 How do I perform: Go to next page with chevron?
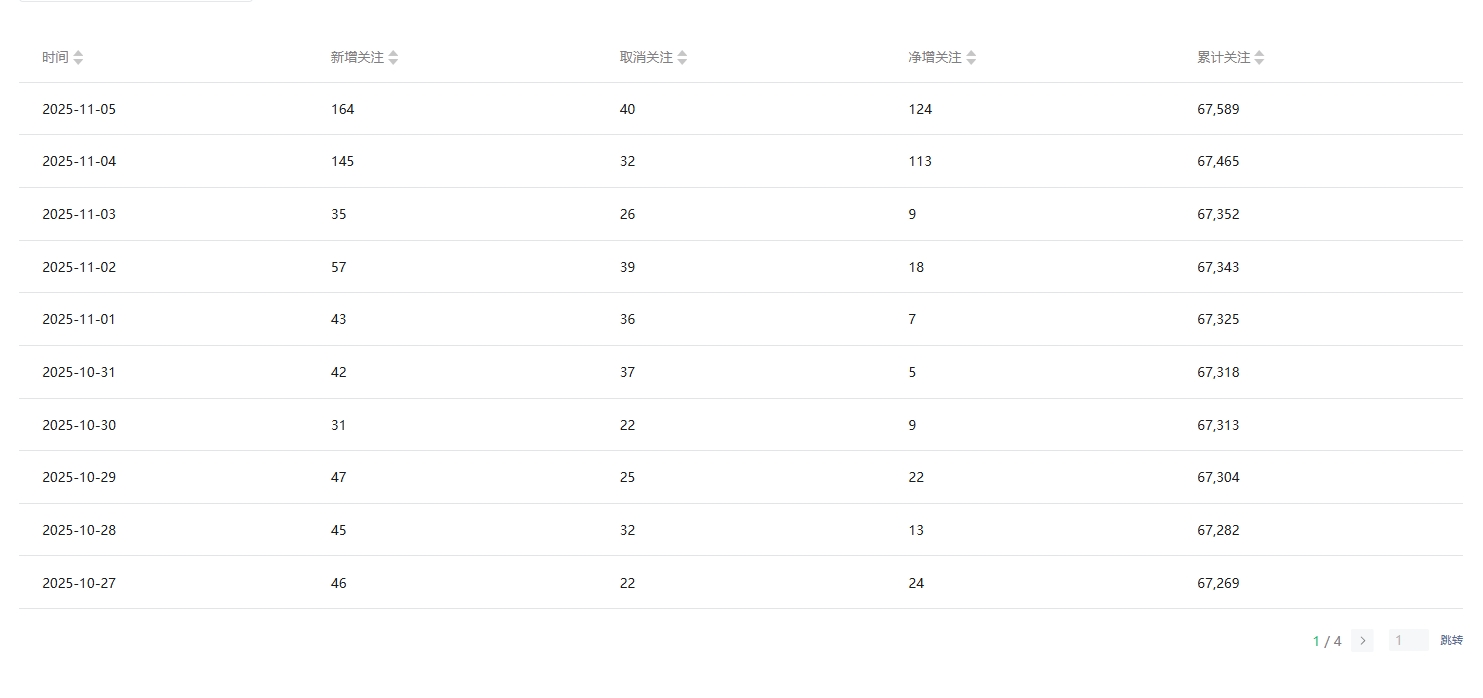1362,641
